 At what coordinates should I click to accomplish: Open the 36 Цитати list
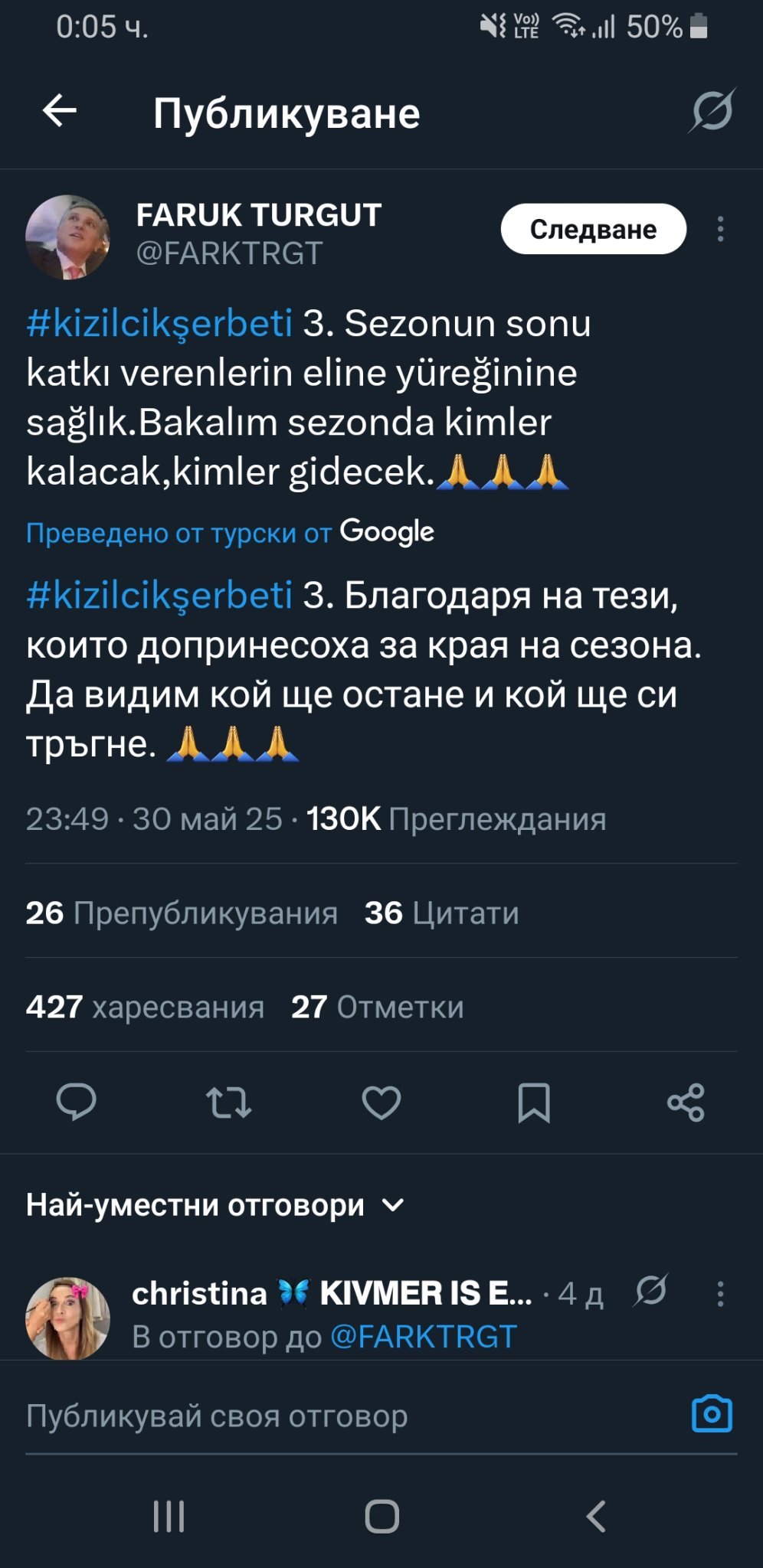click(x=441, y=913)
